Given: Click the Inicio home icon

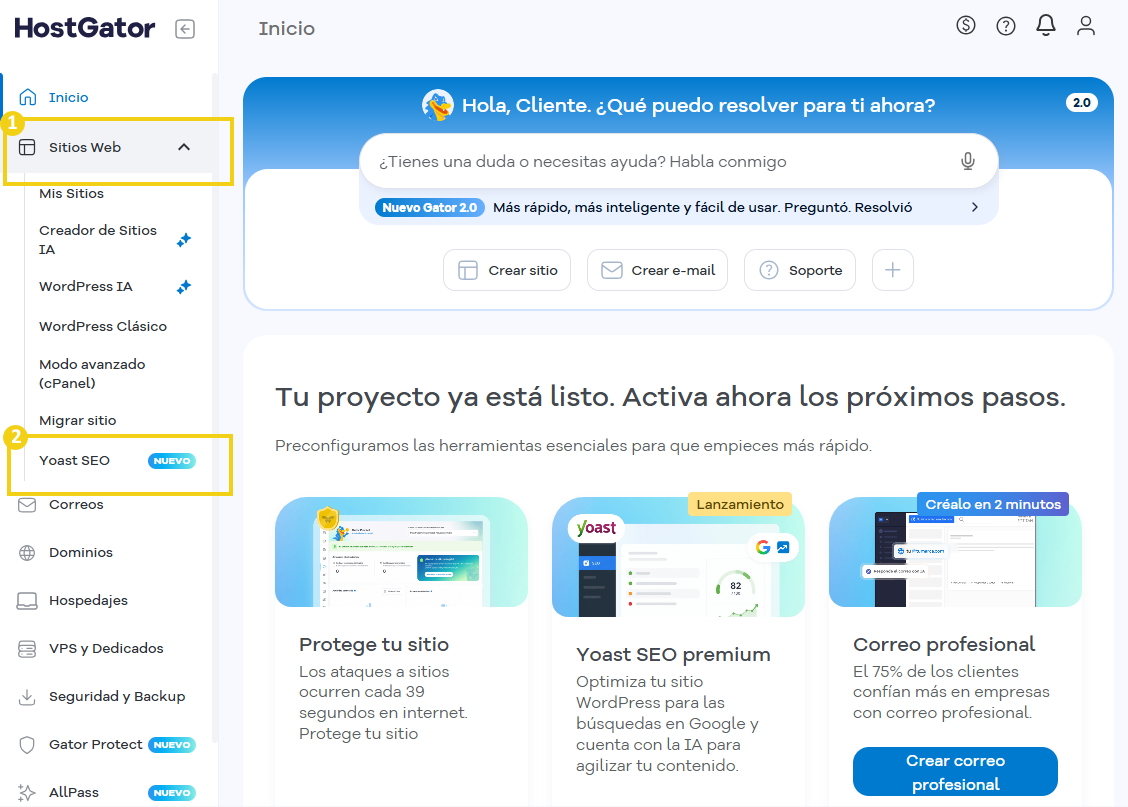Looking at the screenshot, I should click(x=27, y=97).
